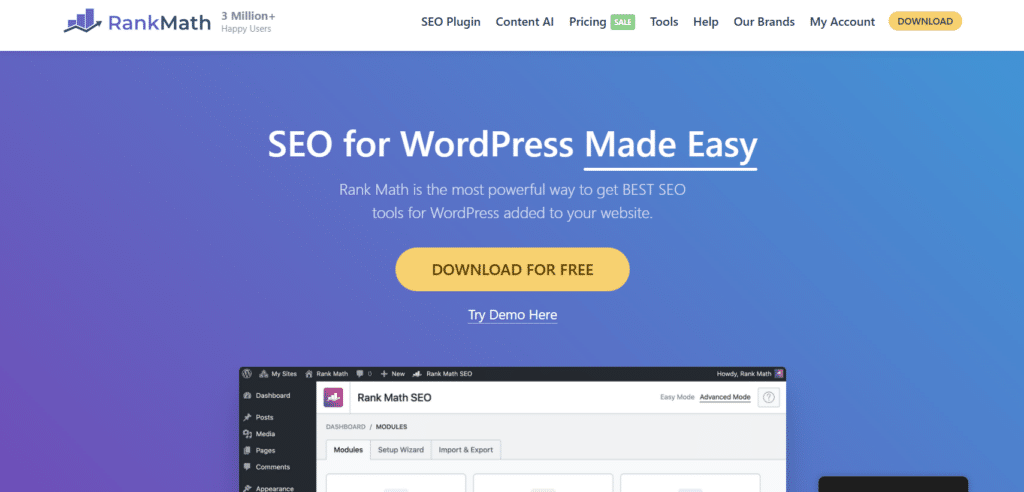This screenshot has height=492, width=1024.
Task: Switch to Easy Mode
Action: (677, 397)
